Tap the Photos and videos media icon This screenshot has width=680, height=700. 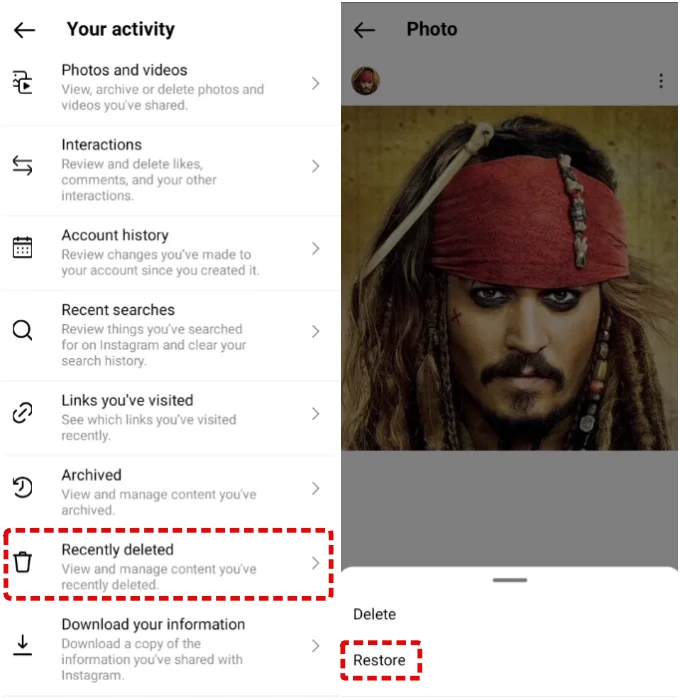tap(22, 82)
